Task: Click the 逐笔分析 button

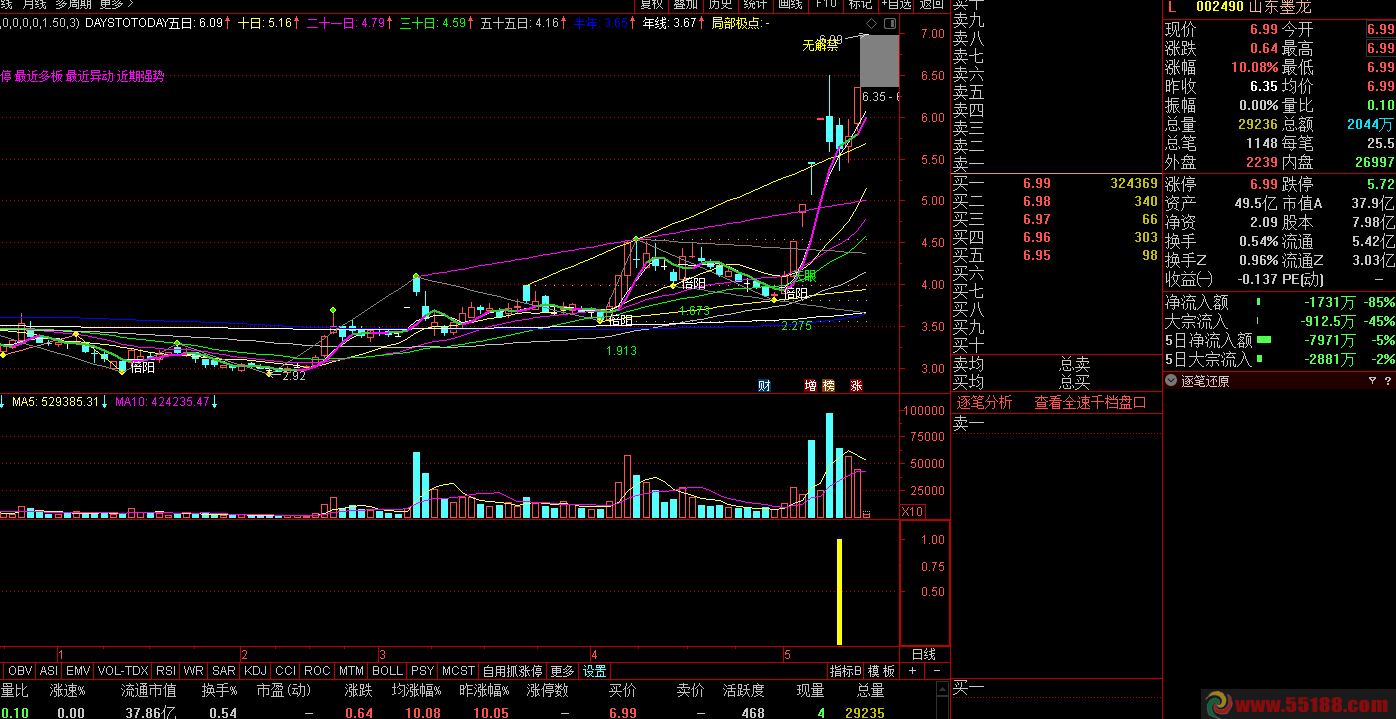Action: 984,403
